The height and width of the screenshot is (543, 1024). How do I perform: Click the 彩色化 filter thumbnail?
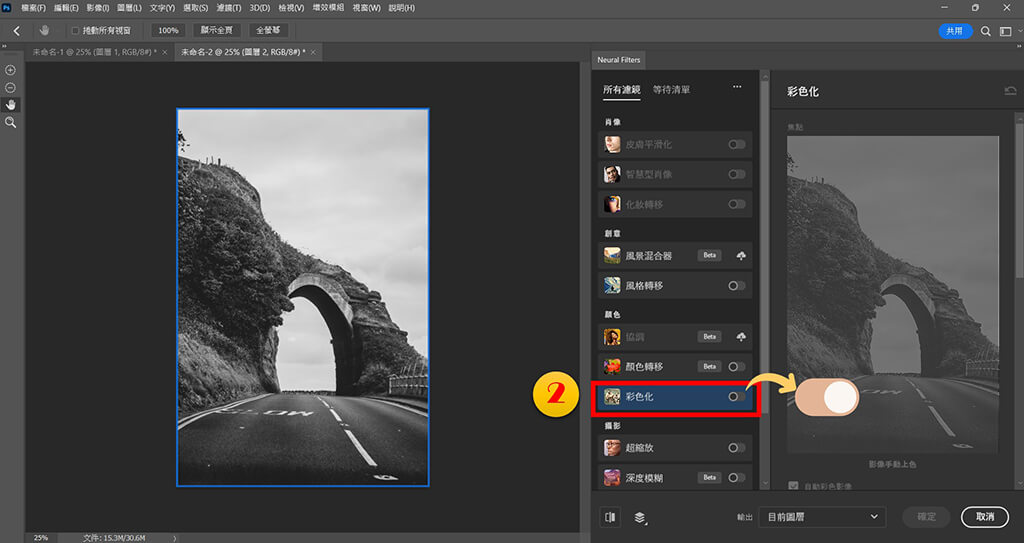click(x=612, y=397)
